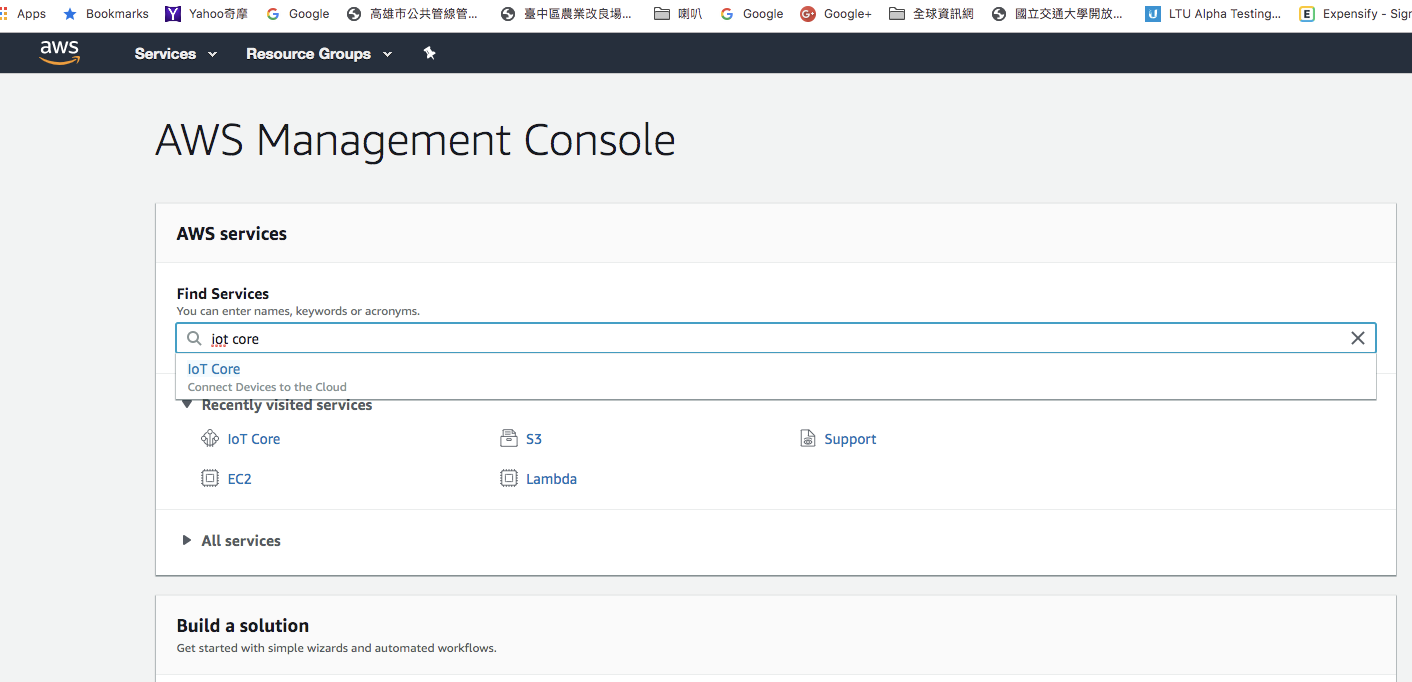Click the S3 service icon in recents
Image resolution: width=1412 pixels, height=682 pixels.
click(509, 438)
